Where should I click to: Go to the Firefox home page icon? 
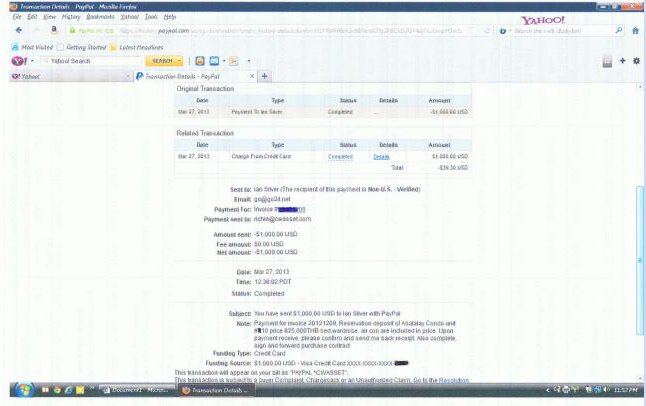pyautogui.click(x=635, y=31)
